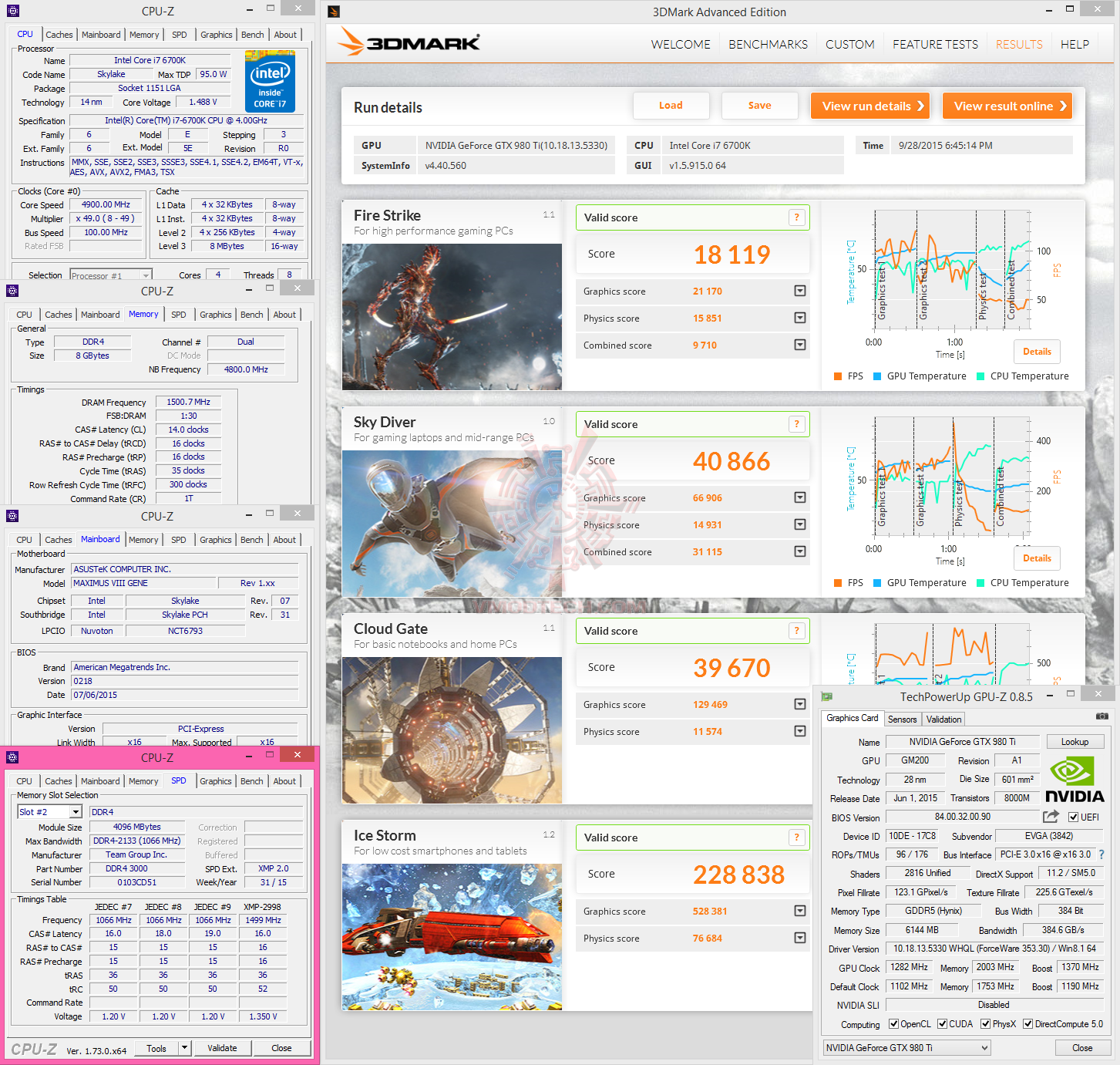This screenshot has height=1065, width=1120.
Task: Open the HELP section in 3DMark
Action: (x=1075, y=45)
